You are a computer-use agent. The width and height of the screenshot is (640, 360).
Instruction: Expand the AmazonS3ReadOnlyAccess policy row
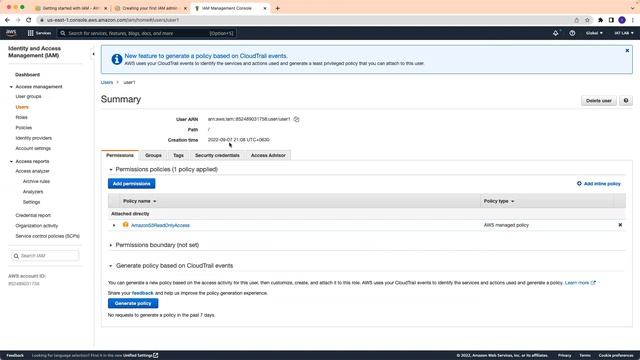click(114, 225)
